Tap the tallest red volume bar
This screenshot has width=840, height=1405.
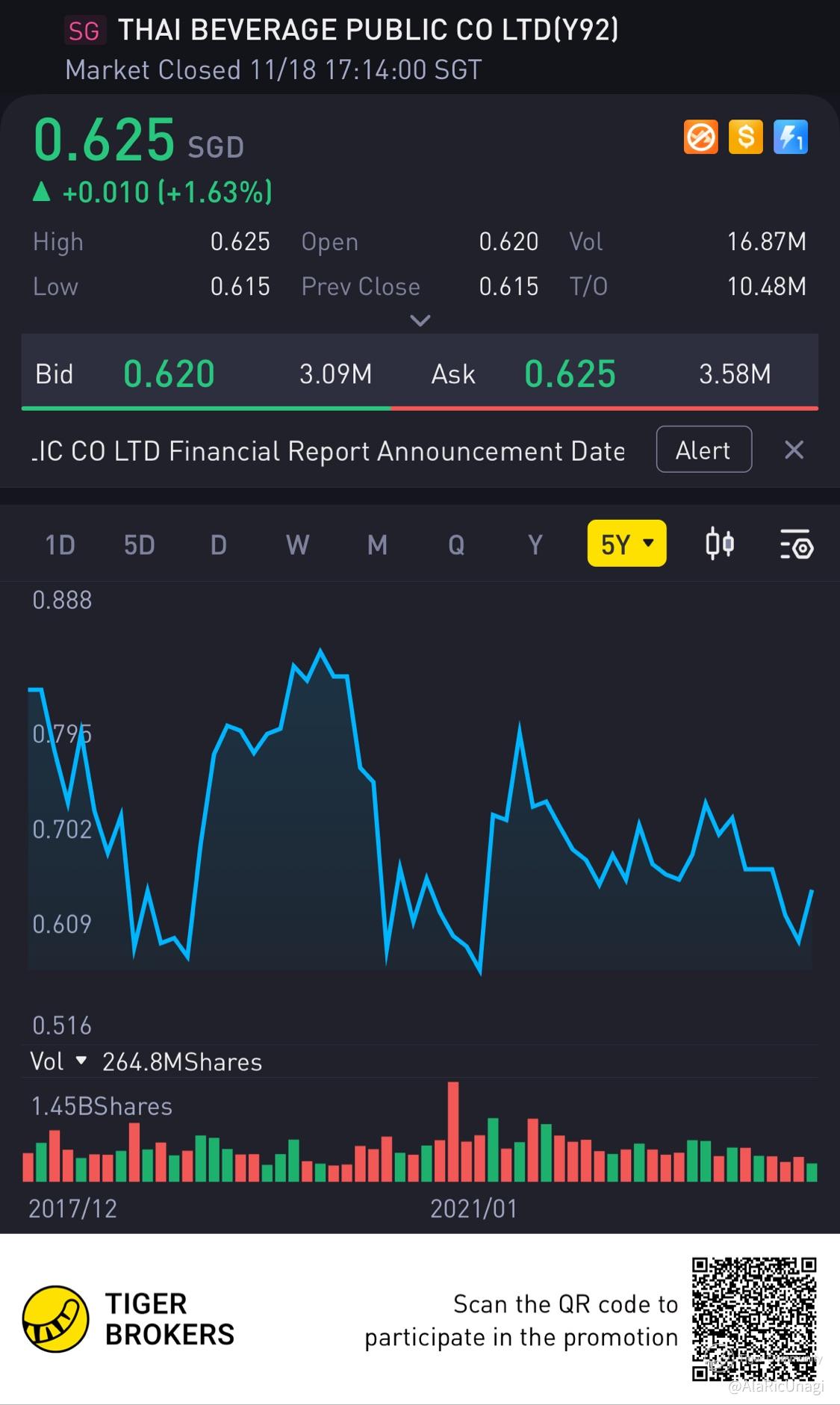point(453,1131)
